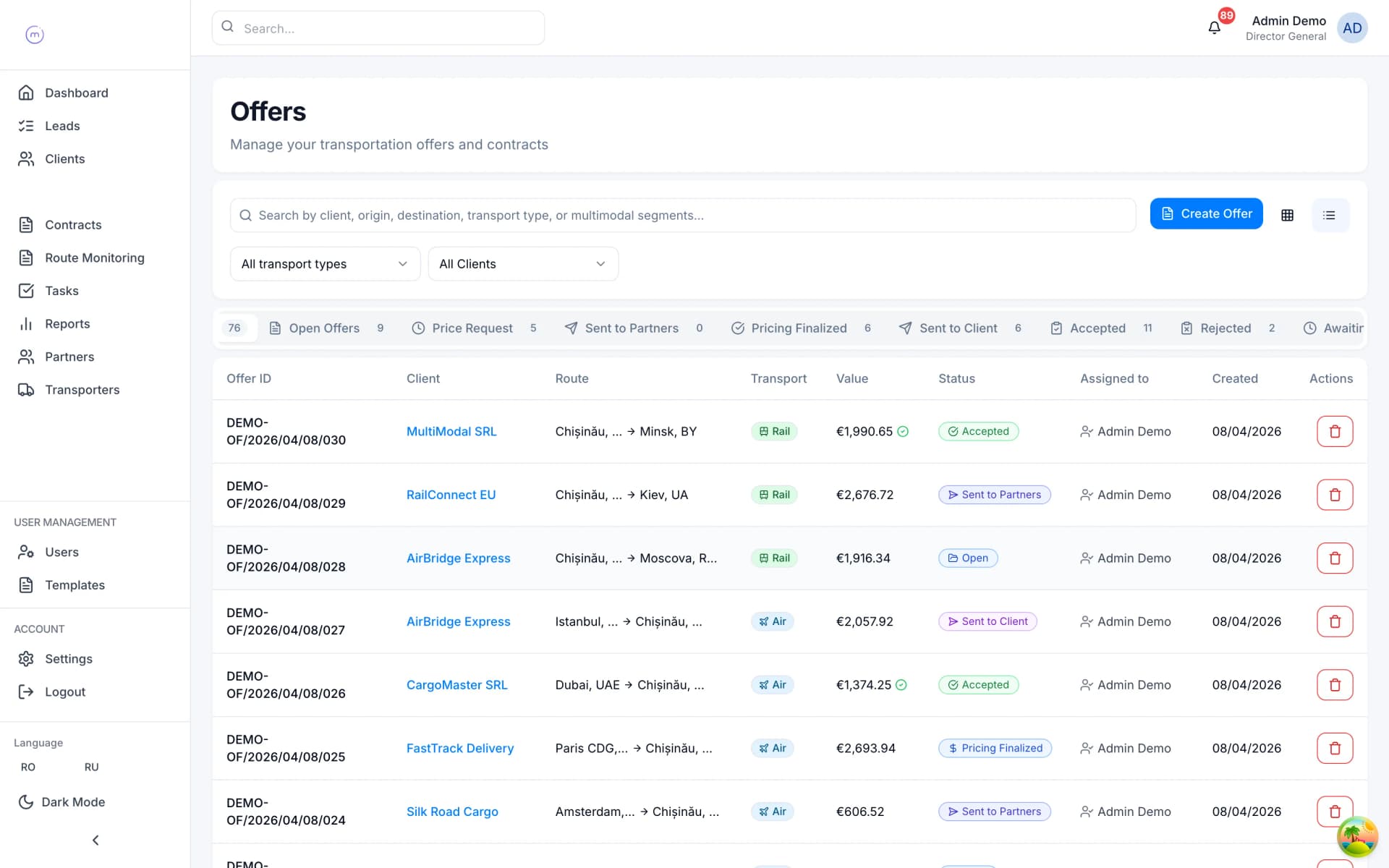Navigate to Contracts
The image size is (1389, 868).
coord(95,225)
